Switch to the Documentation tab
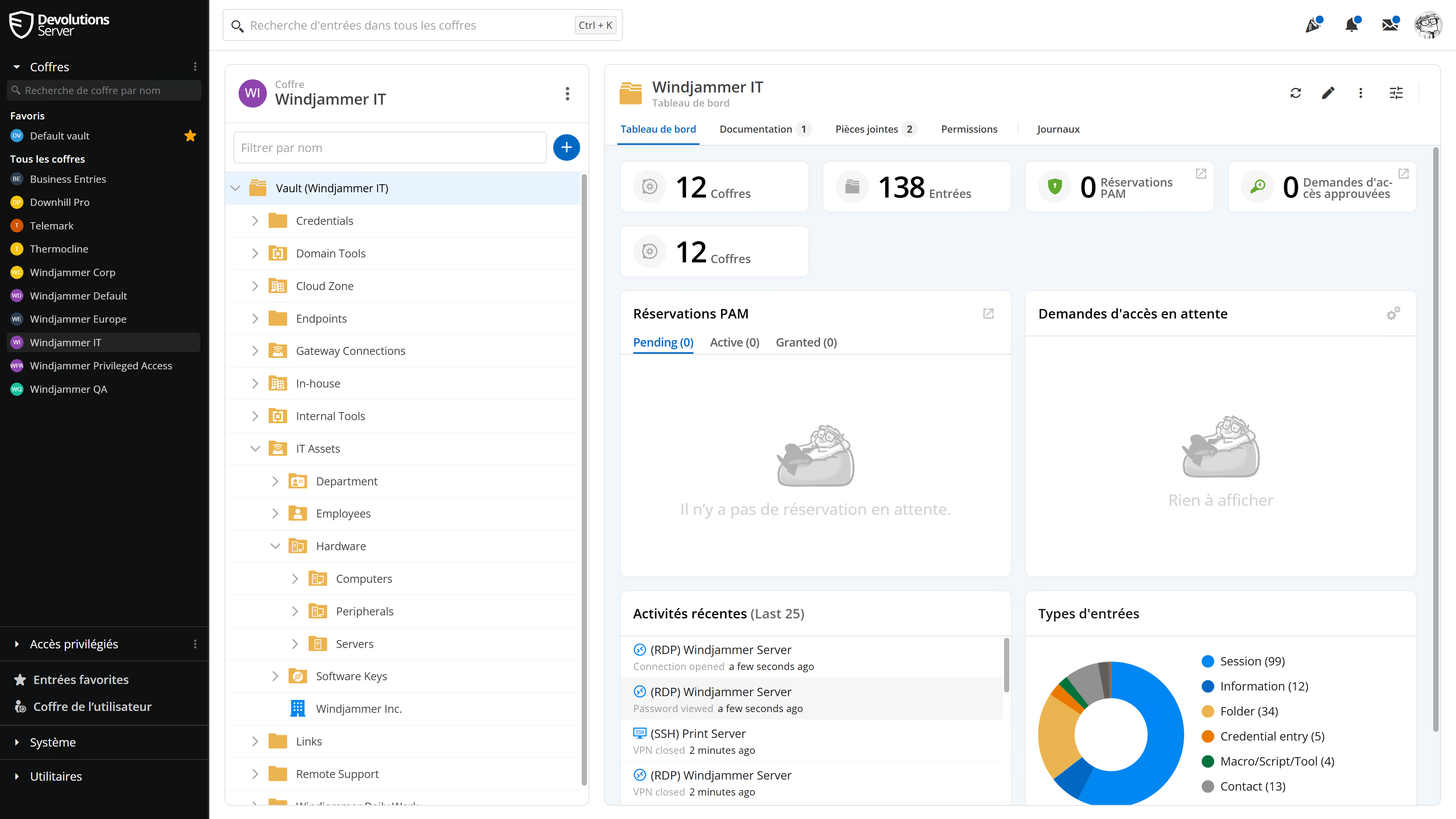 pos(756,129)
